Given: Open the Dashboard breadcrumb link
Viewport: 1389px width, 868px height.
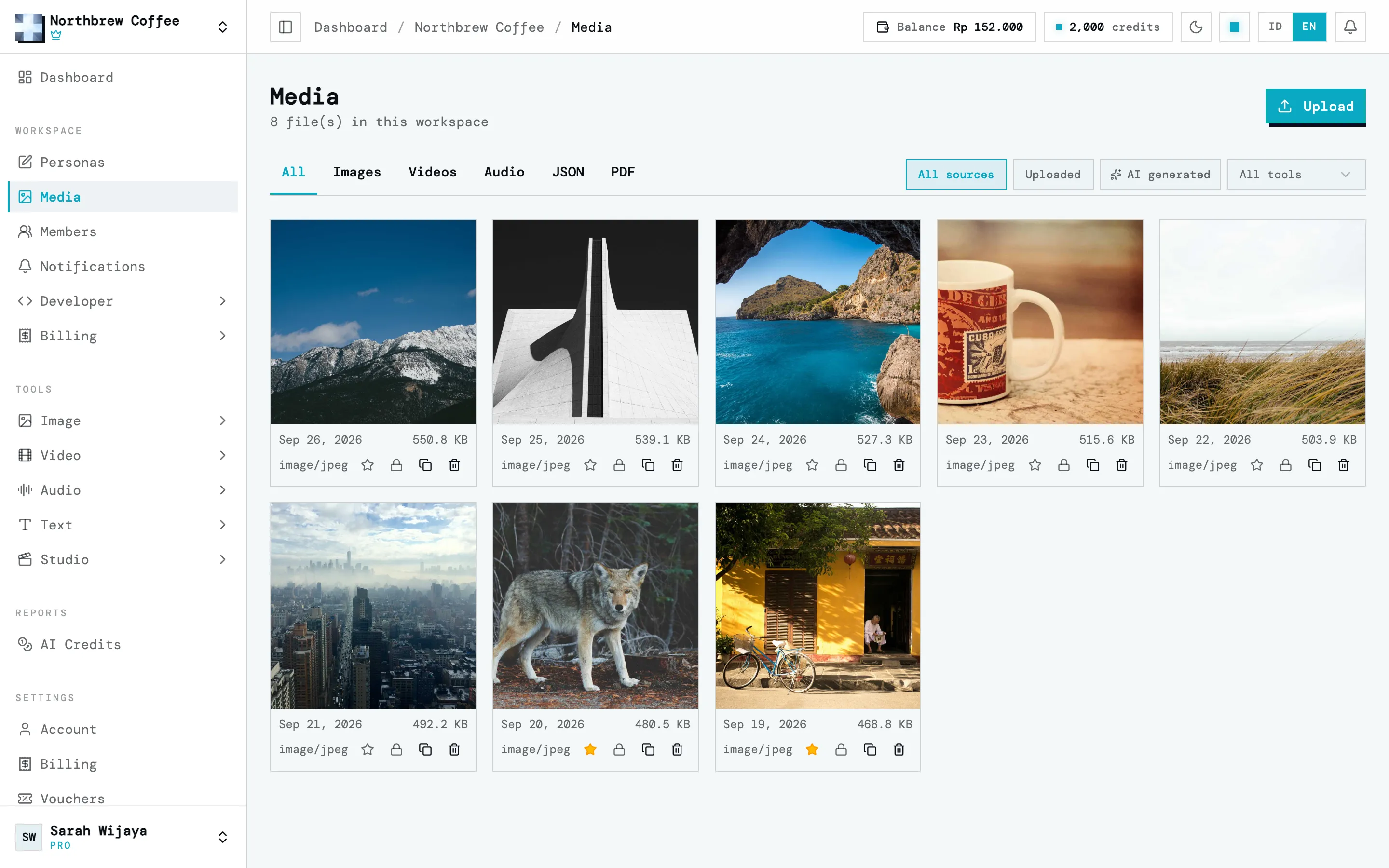Looking at the screenshot, I should [351, 27].
